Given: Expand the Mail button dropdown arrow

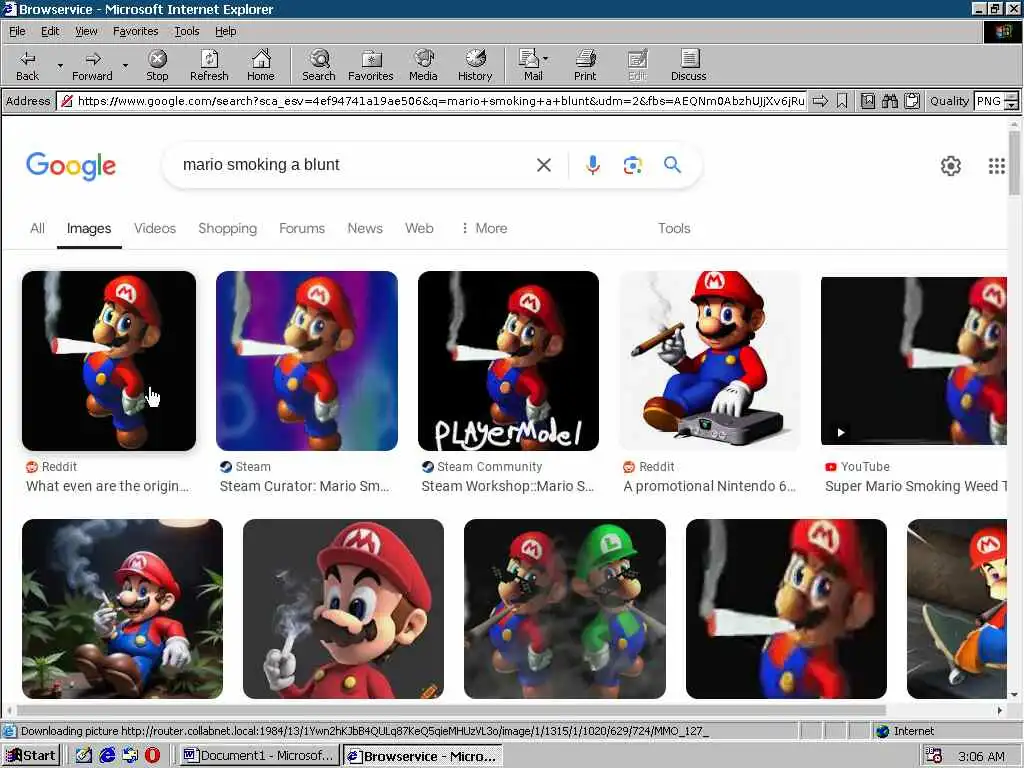Looking at the screenshot, I should (x=546, y=59).
